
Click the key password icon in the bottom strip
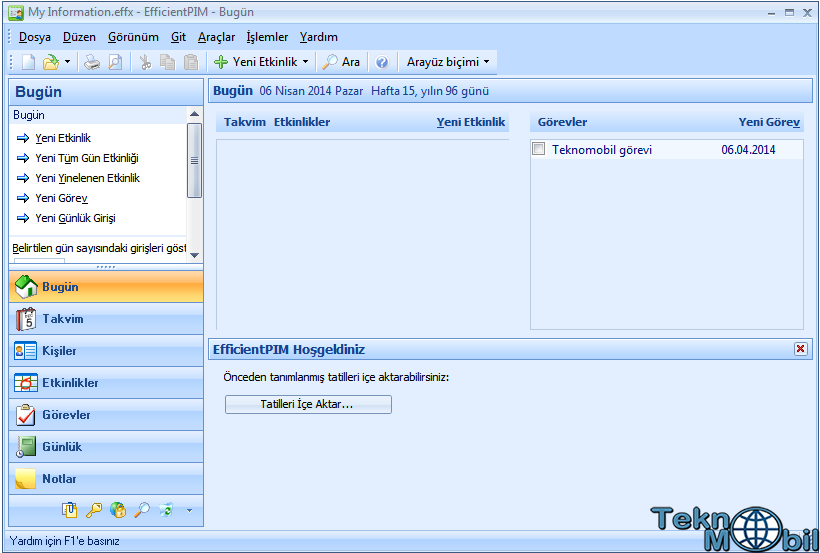pos(94,510)
